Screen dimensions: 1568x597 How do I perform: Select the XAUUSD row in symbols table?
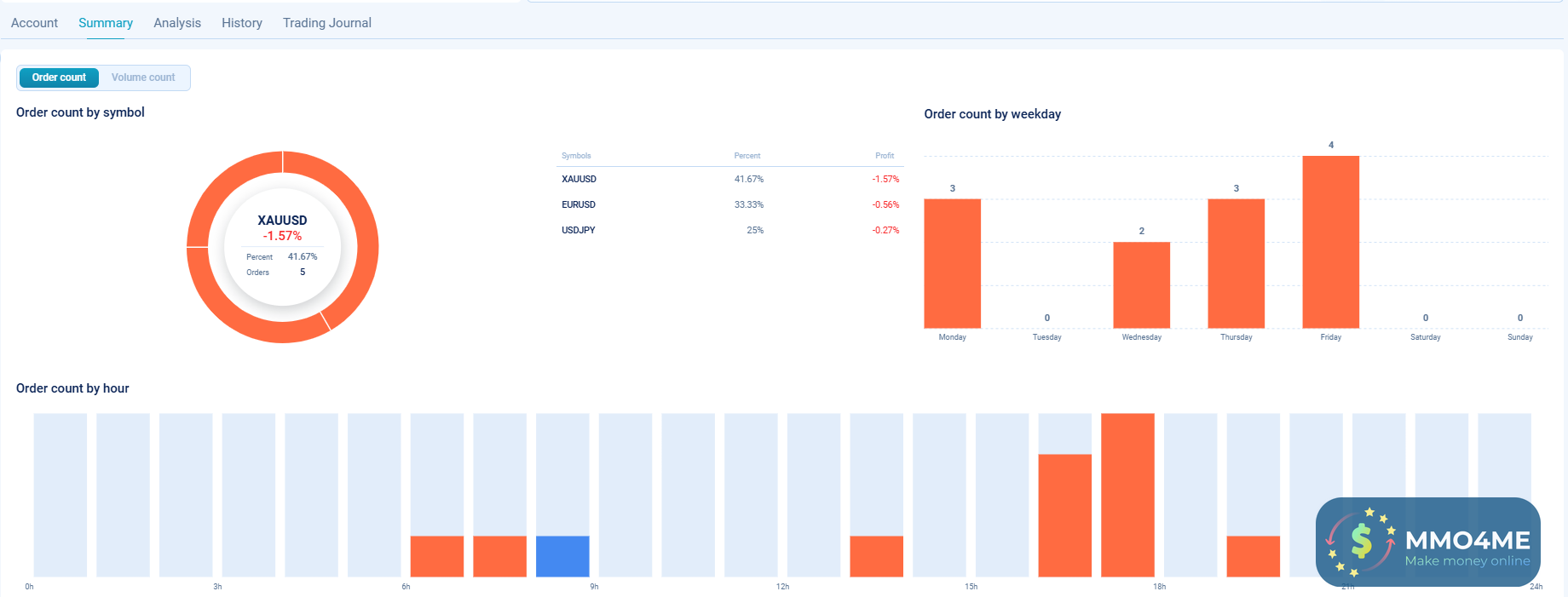(730, 179)
